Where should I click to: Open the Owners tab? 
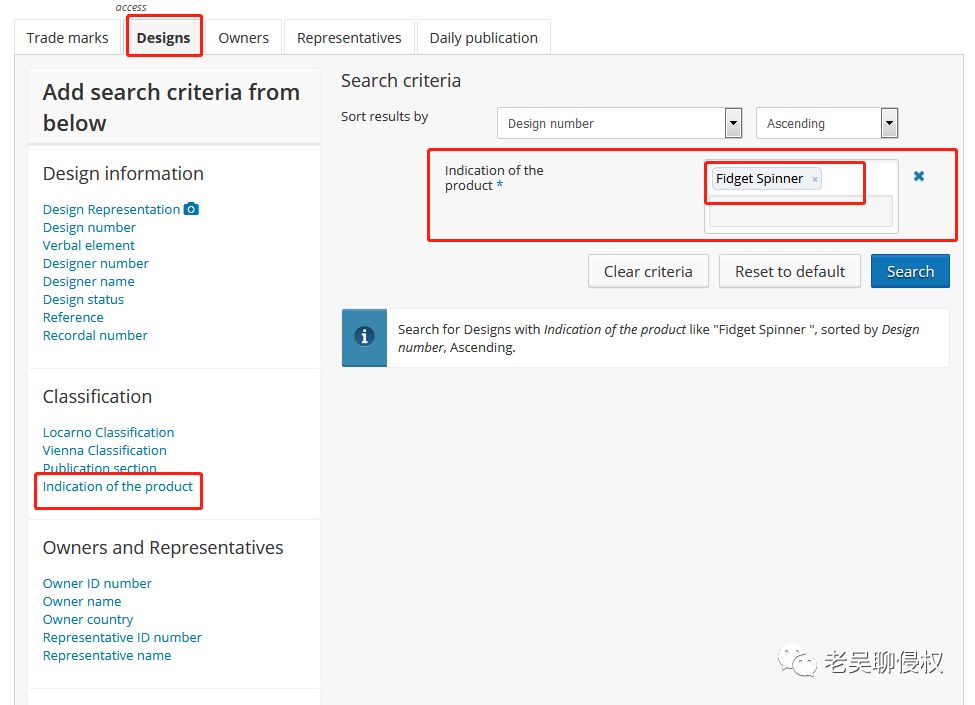pos(244,38)
